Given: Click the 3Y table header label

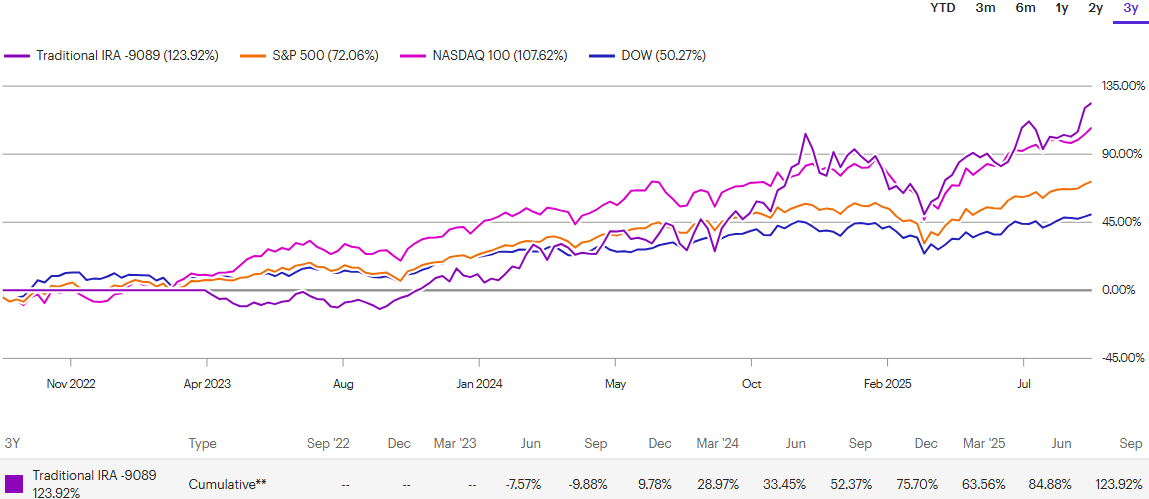Looking at the screenshot, I should coord(12,443).
